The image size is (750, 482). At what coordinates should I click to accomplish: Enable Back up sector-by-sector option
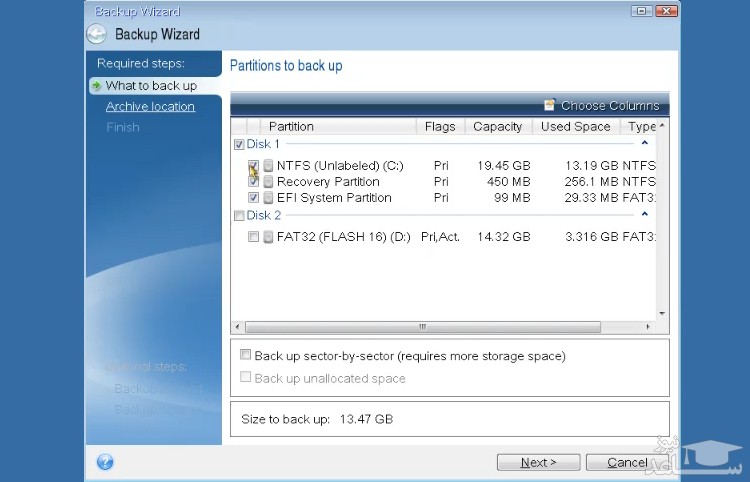point(246,355)
